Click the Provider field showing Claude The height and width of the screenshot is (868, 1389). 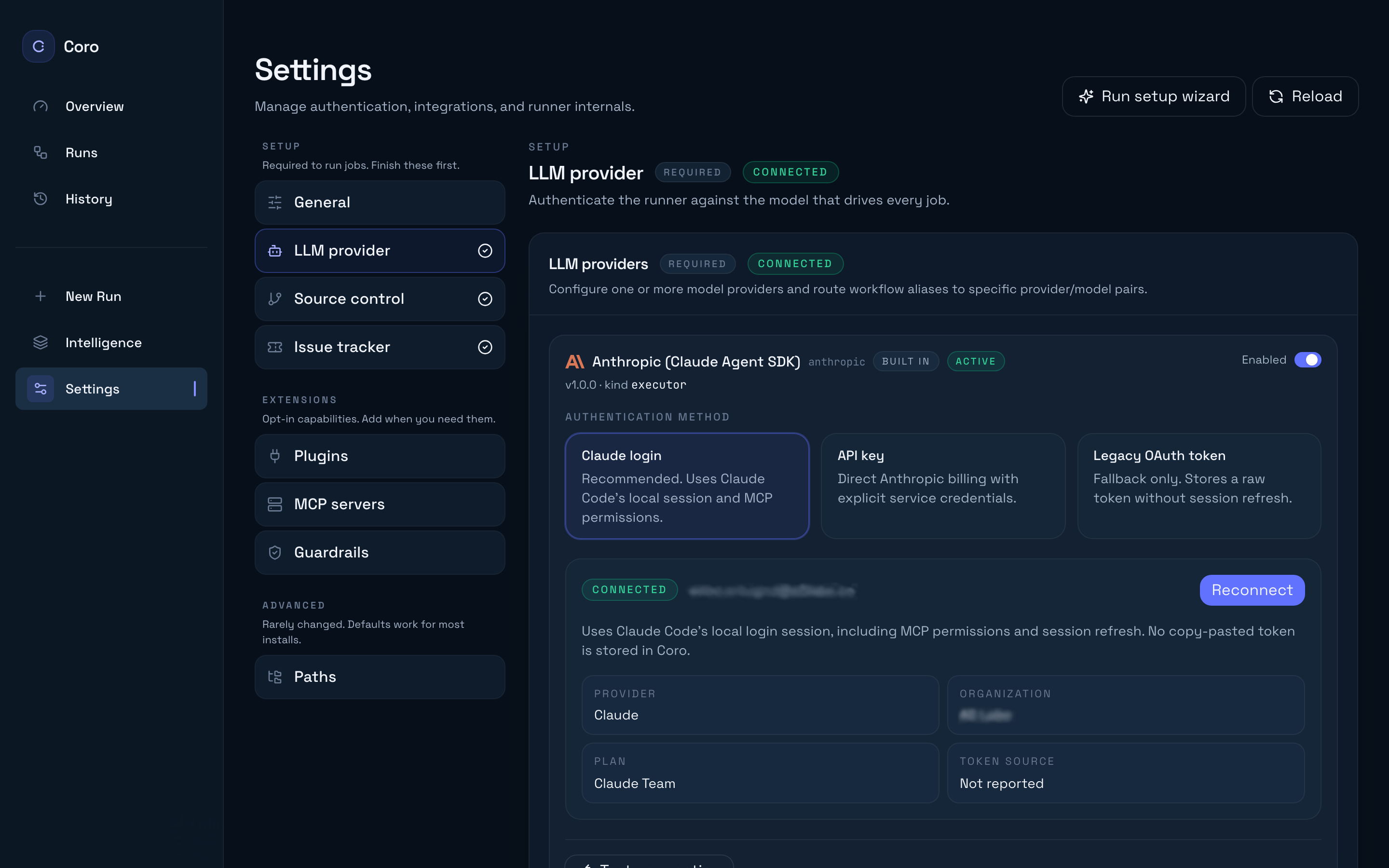click(x=760, y=705)
